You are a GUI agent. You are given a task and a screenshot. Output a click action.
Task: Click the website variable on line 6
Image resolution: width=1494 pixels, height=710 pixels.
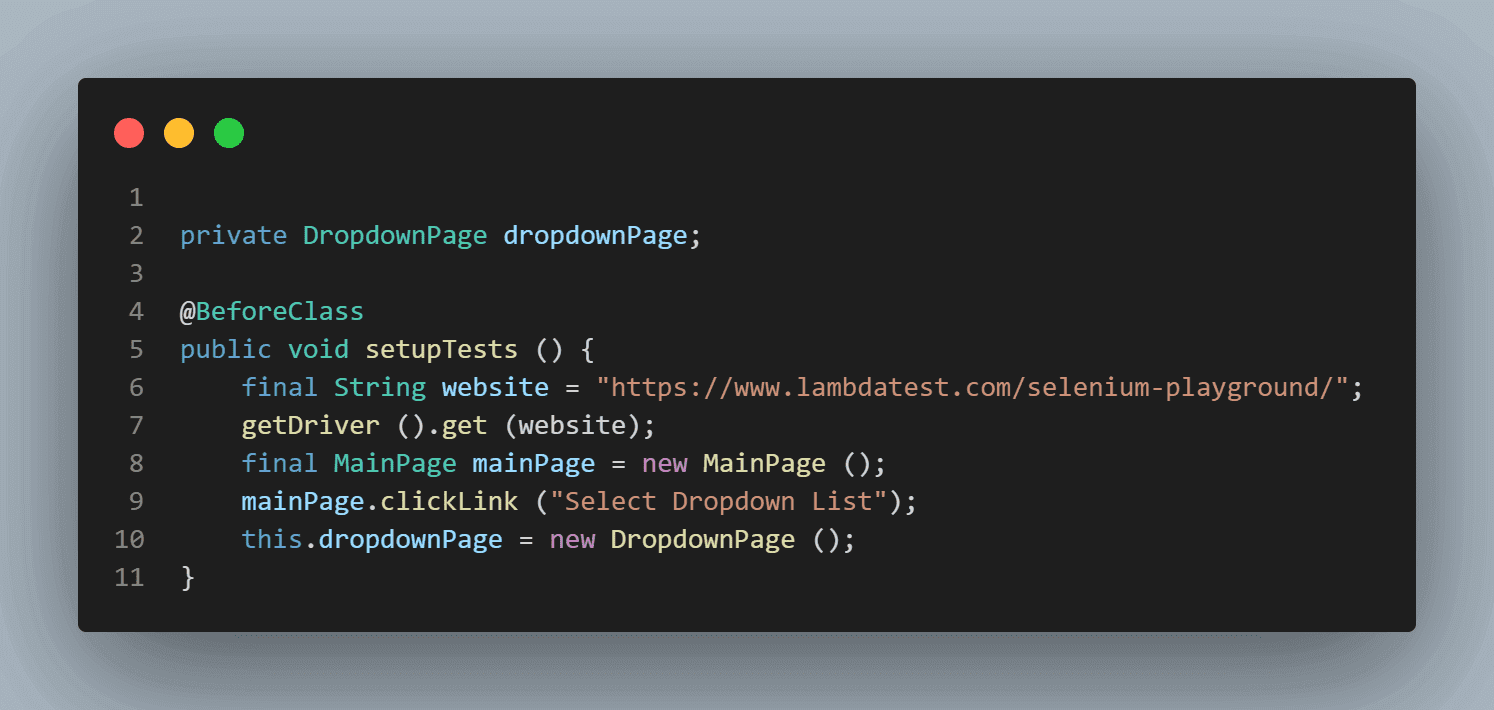point(495,388)
